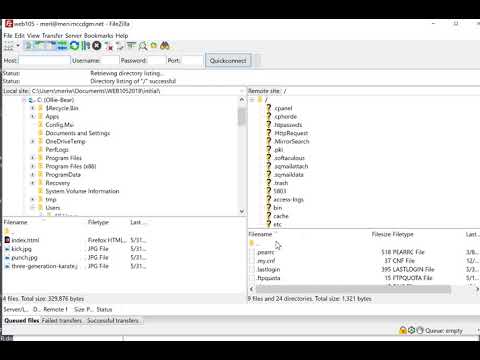Select the remote .lastlogin file
This screenshot has height=360, width=480.
[x=268, y=269]
